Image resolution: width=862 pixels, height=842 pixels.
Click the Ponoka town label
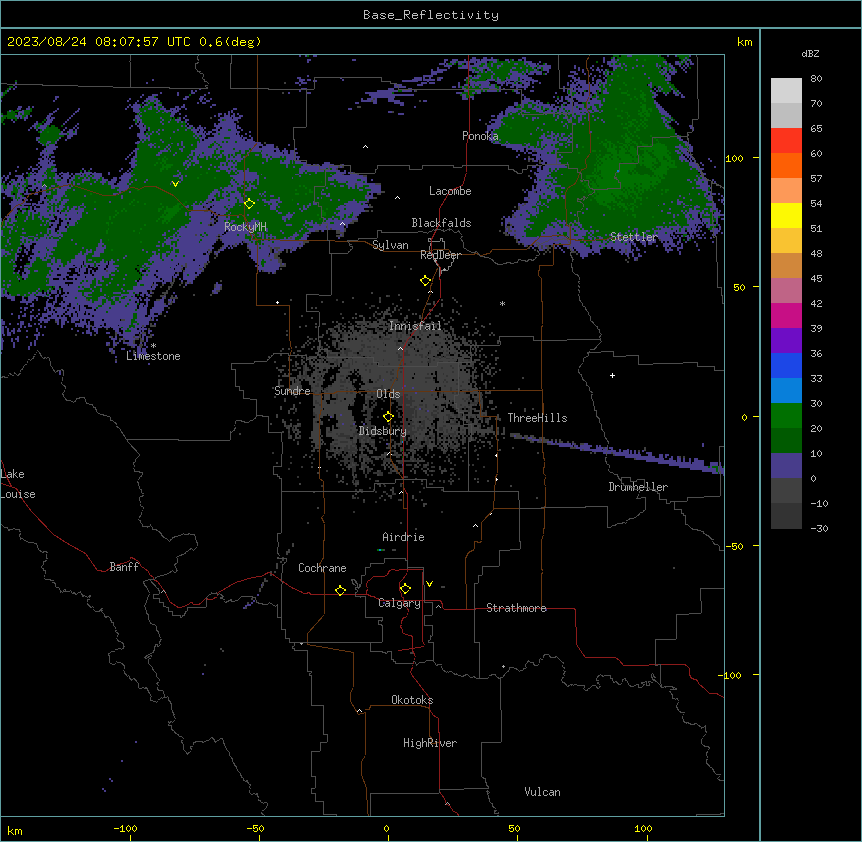pos(480,136)
